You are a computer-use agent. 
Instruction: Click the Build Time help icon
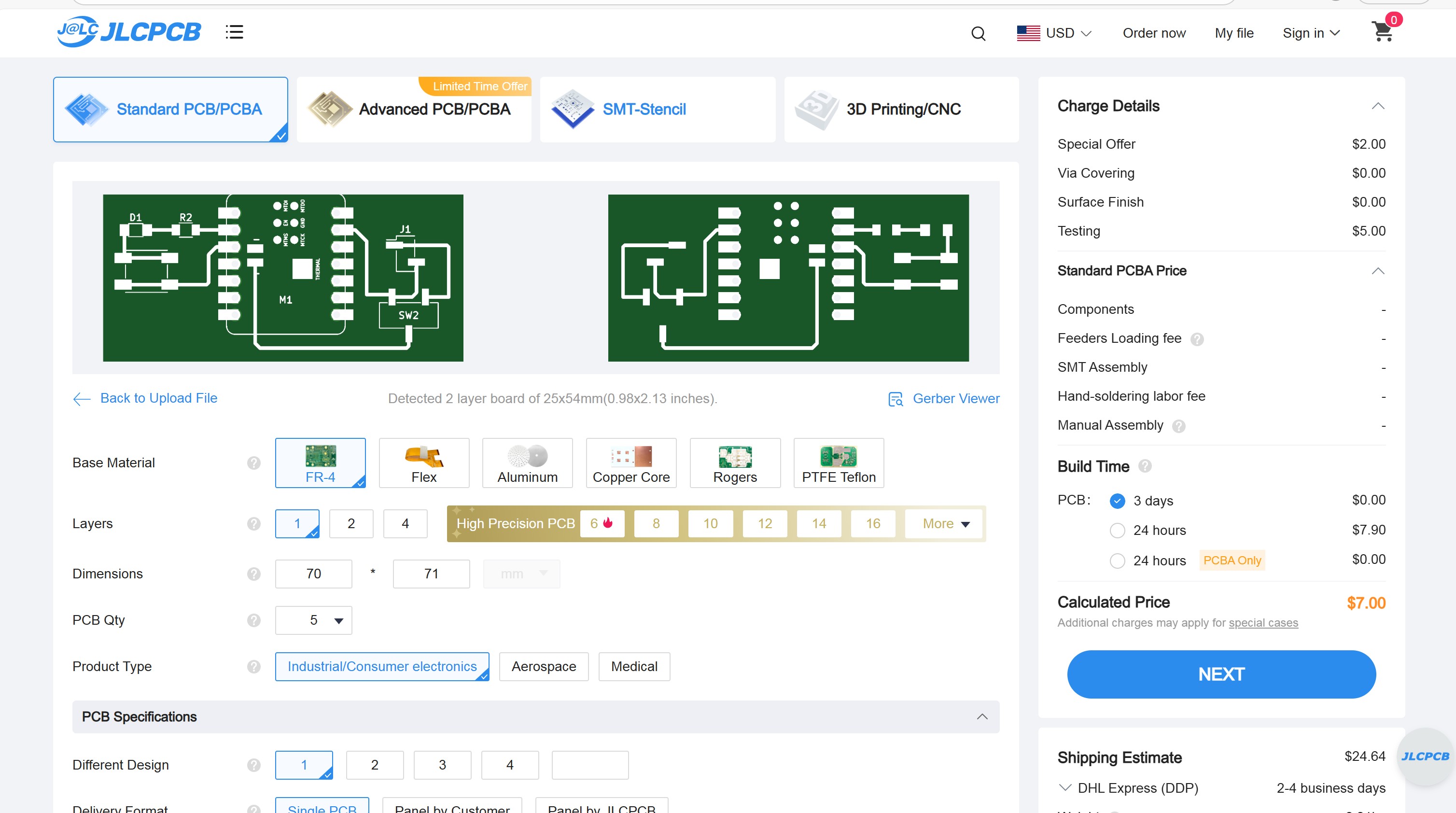pyautogui.click(x=1145, y=466)
